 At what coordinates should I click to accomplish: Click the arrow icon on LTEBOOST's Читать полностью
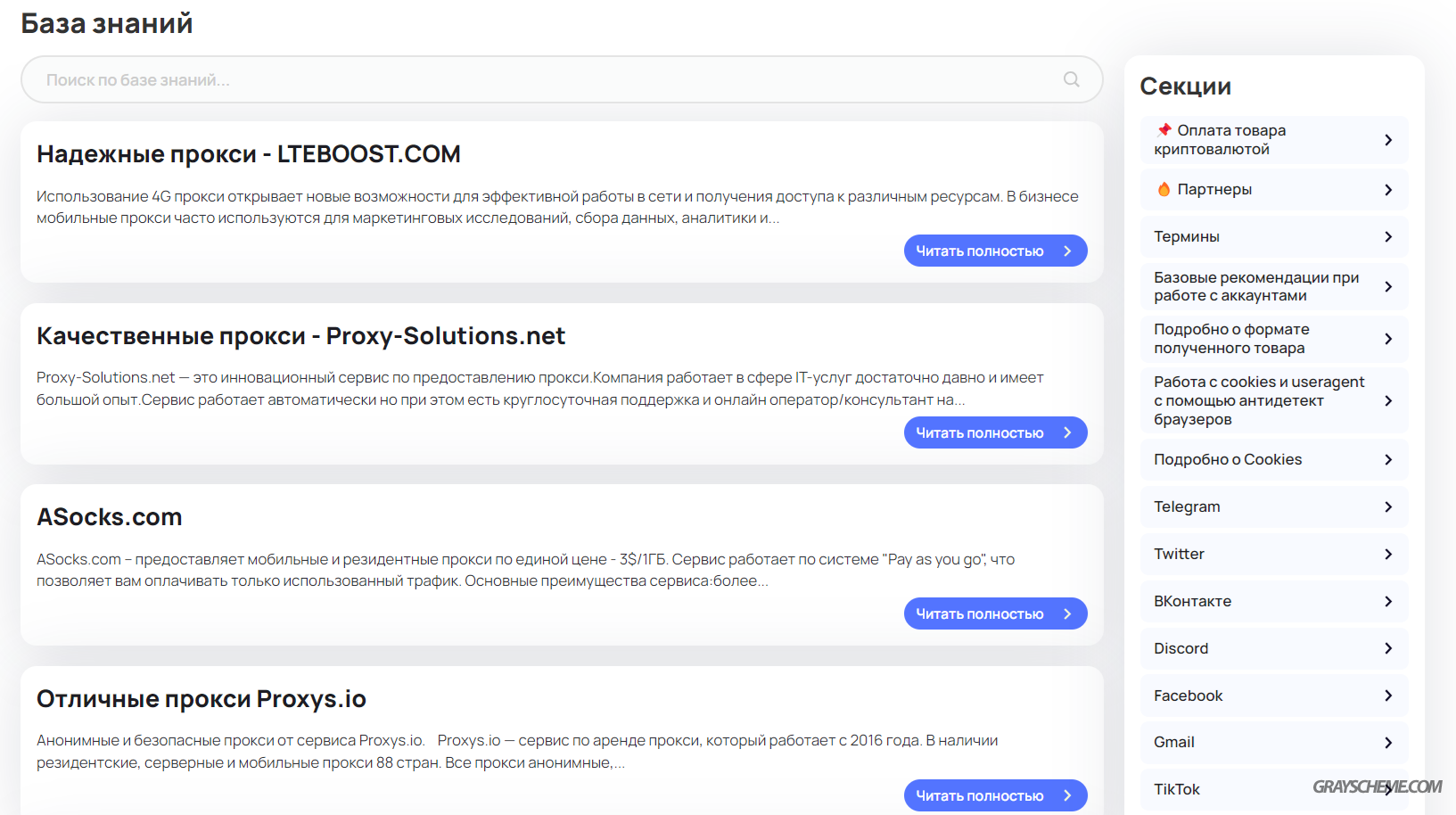coord(1067,251)
